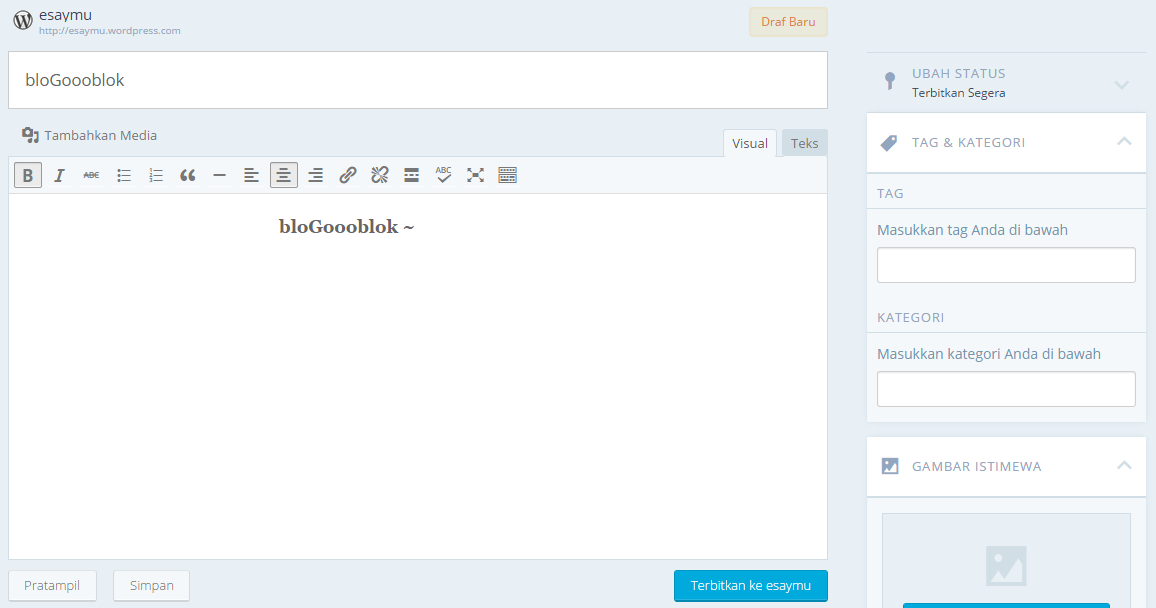Click the Draf Baru button

pyautogui.click(x=788, y=22)
